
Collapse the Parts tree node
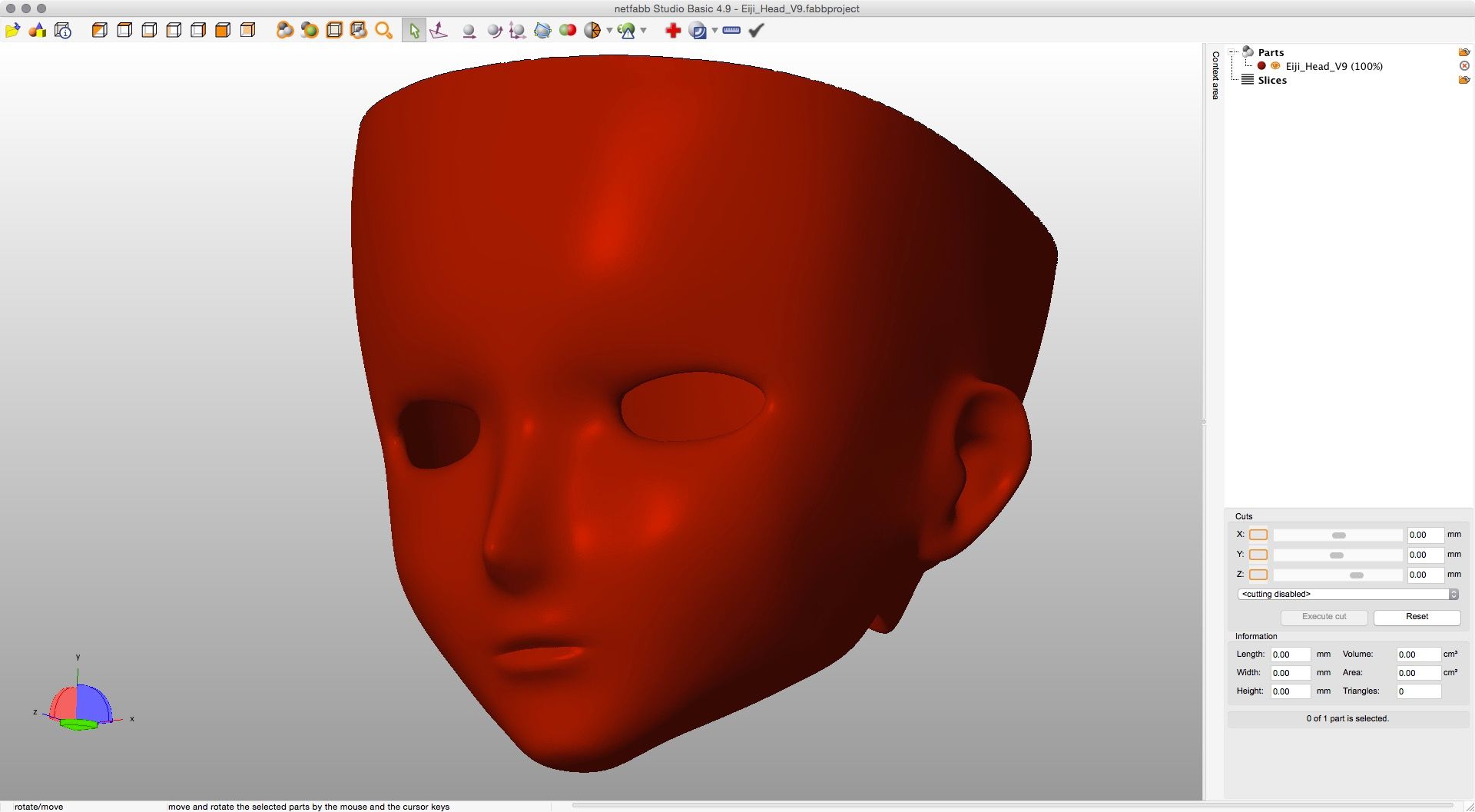[1234, 52]
